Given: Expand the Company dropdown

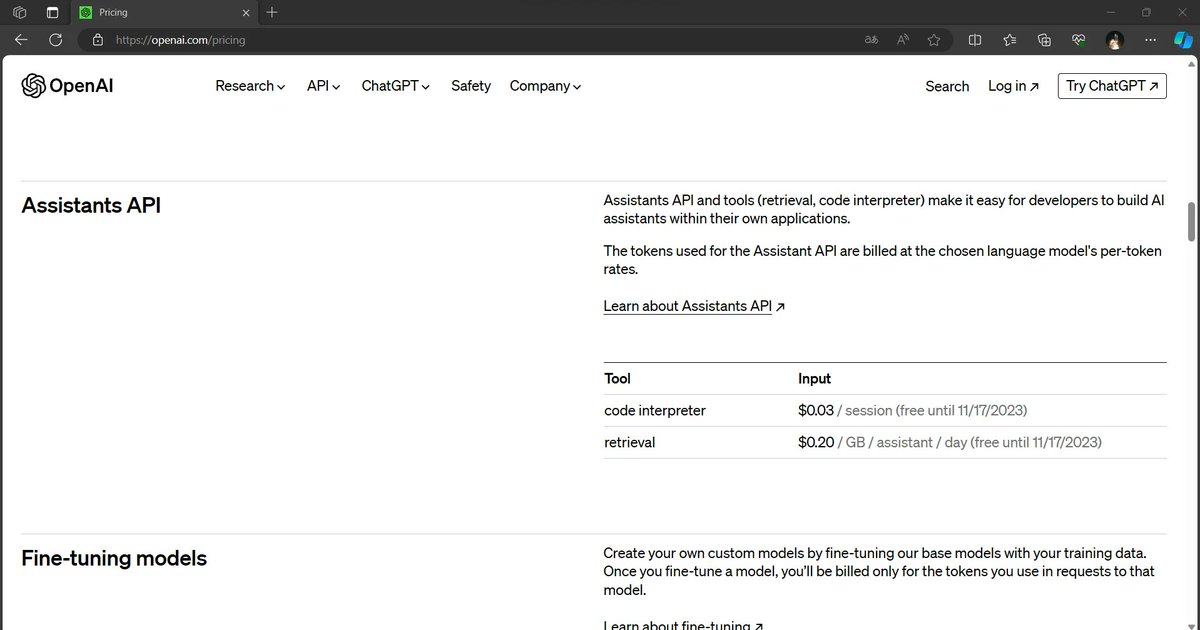Looking at the screenshot, I should point(544,86).
